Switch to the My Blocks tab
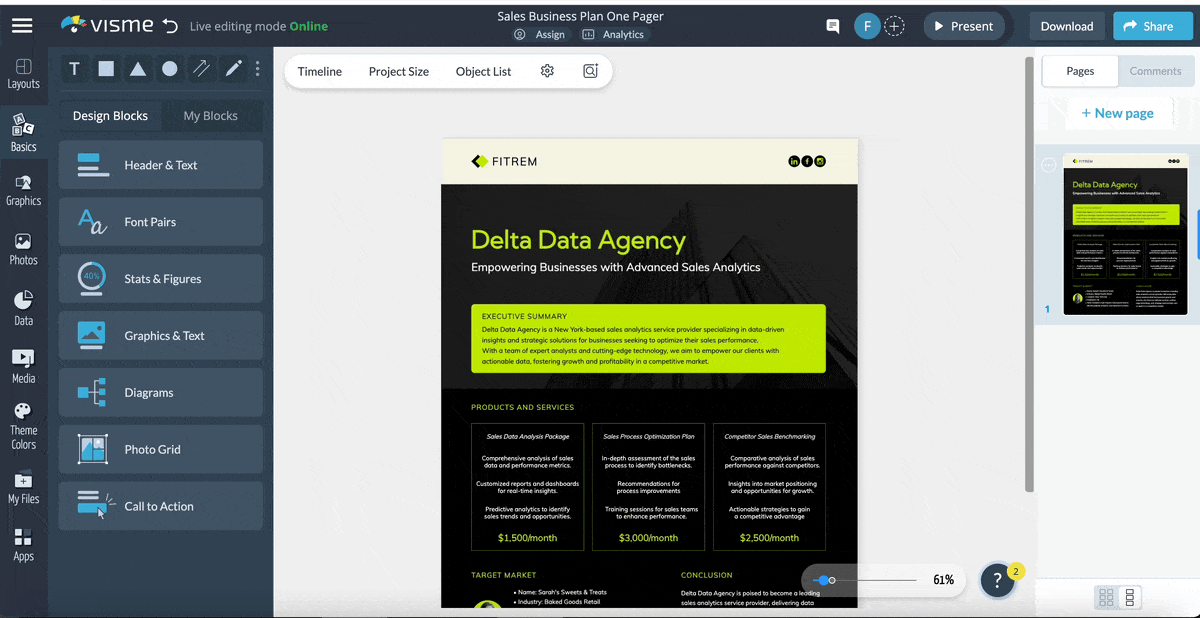Image resolution: width=1200 pixels, height=618 pixels. coord(211,115)
